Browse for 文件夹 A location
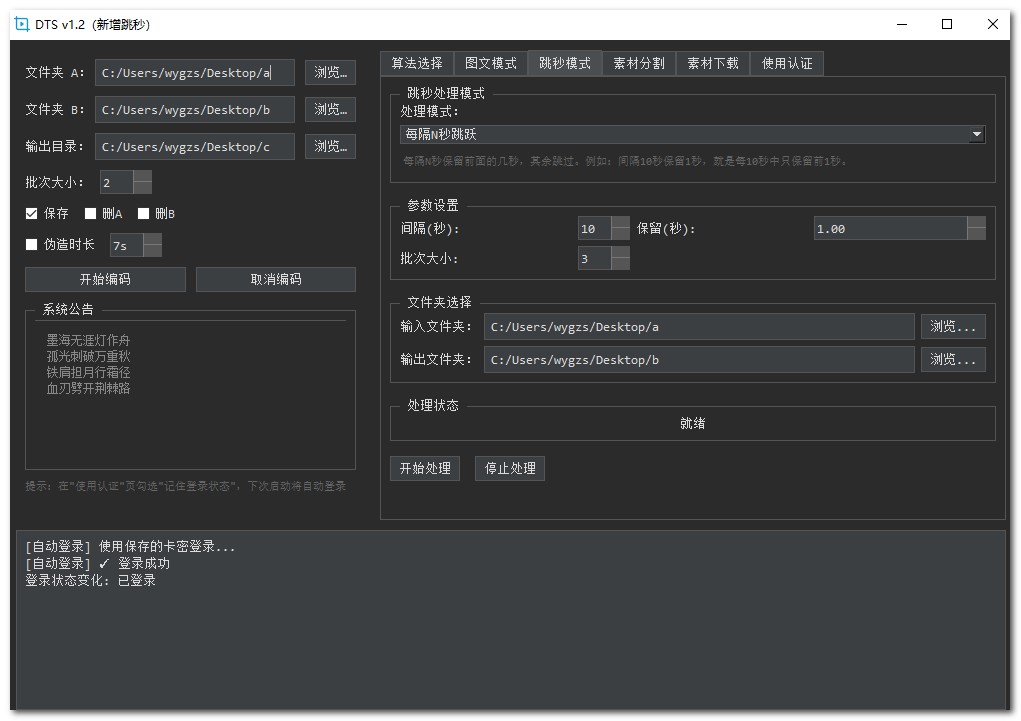1021x721 pixels. (330, 73)
